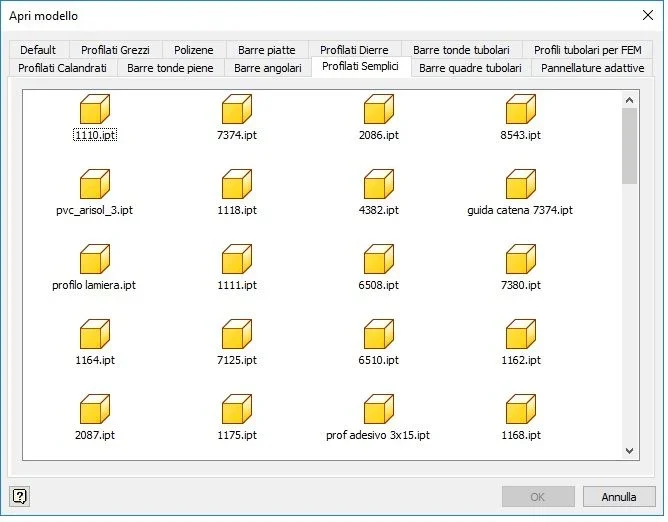Click the OK button
The image size is (668, 522).
click(540, 499)
